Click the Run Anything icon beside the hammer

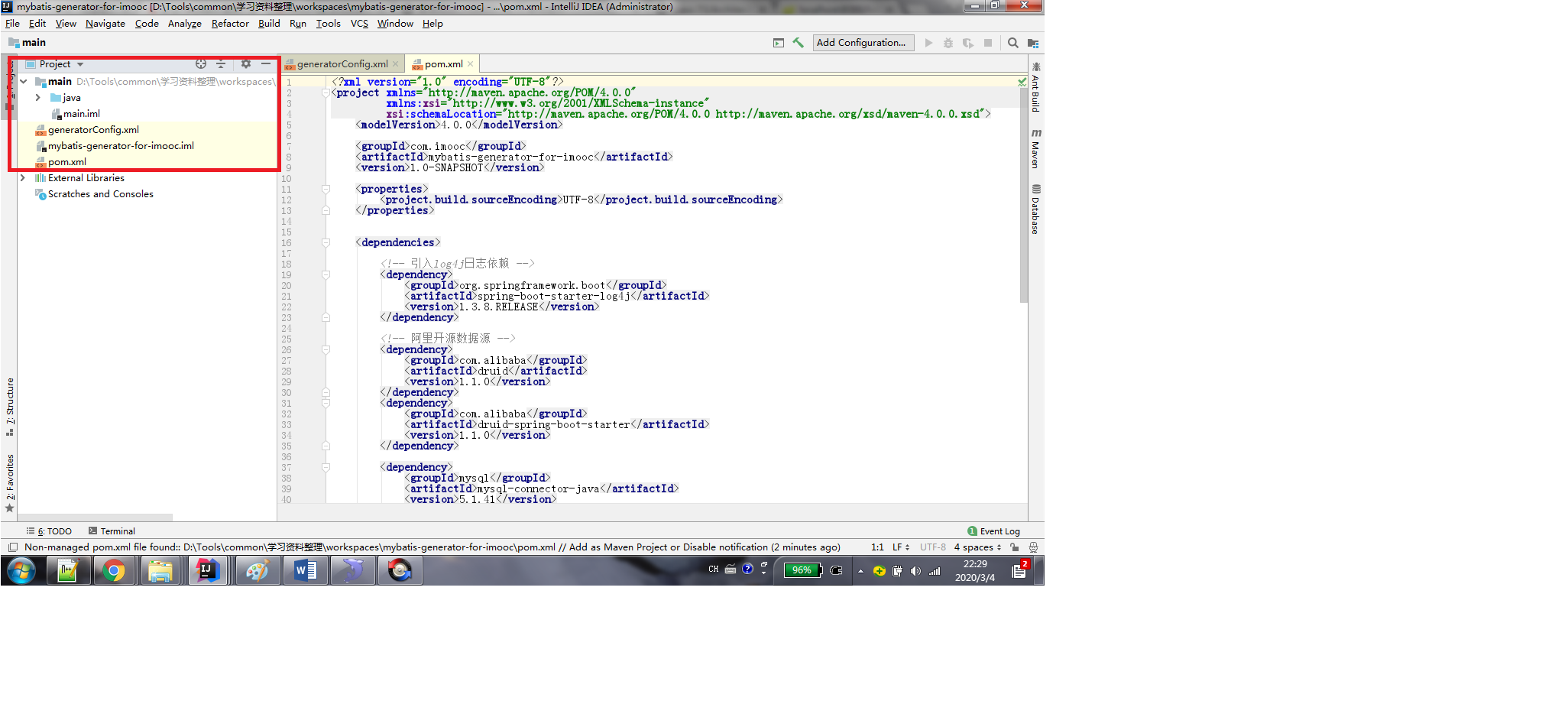(779, 43)
